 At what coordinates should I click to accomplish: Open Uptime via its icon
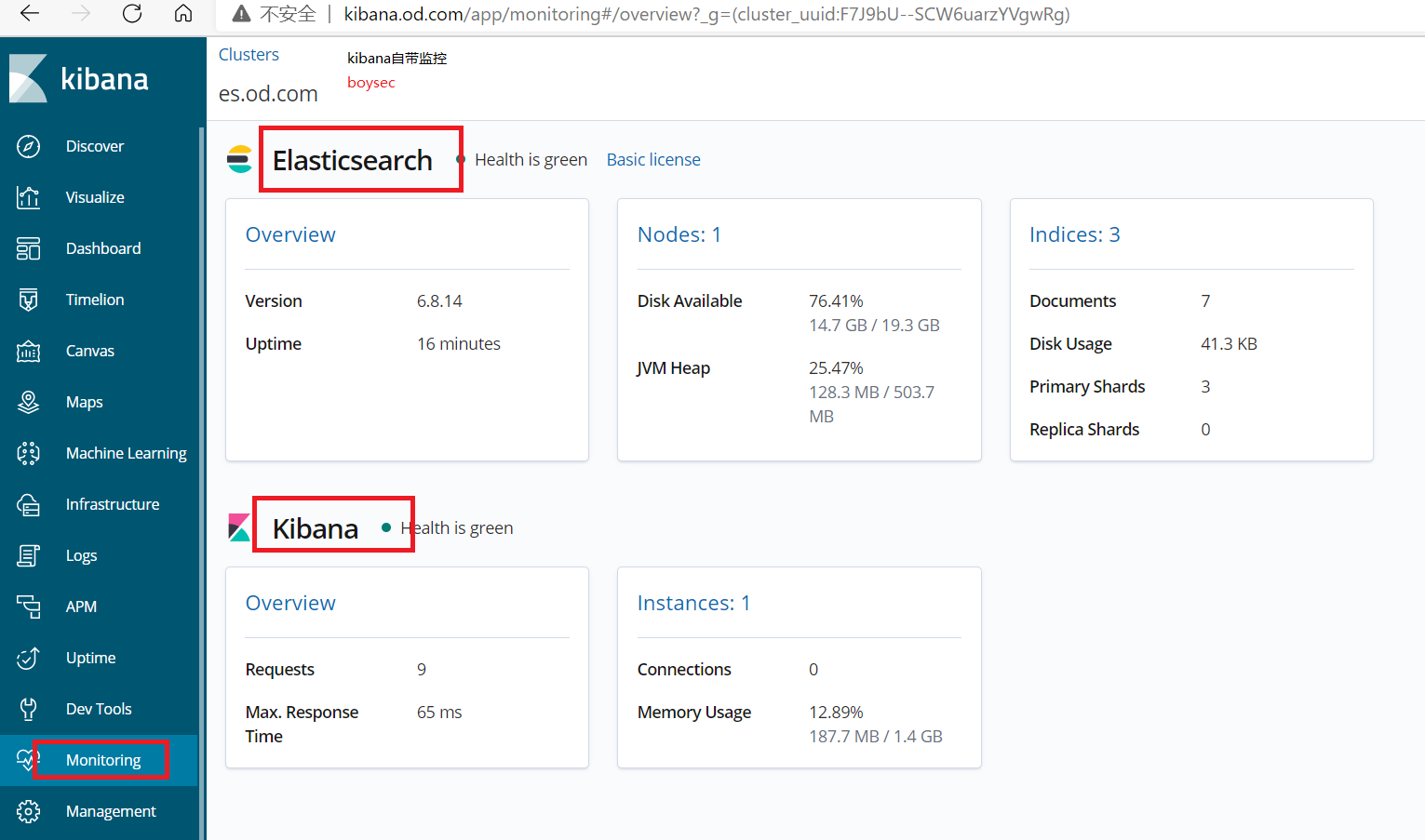coord(29,658)
